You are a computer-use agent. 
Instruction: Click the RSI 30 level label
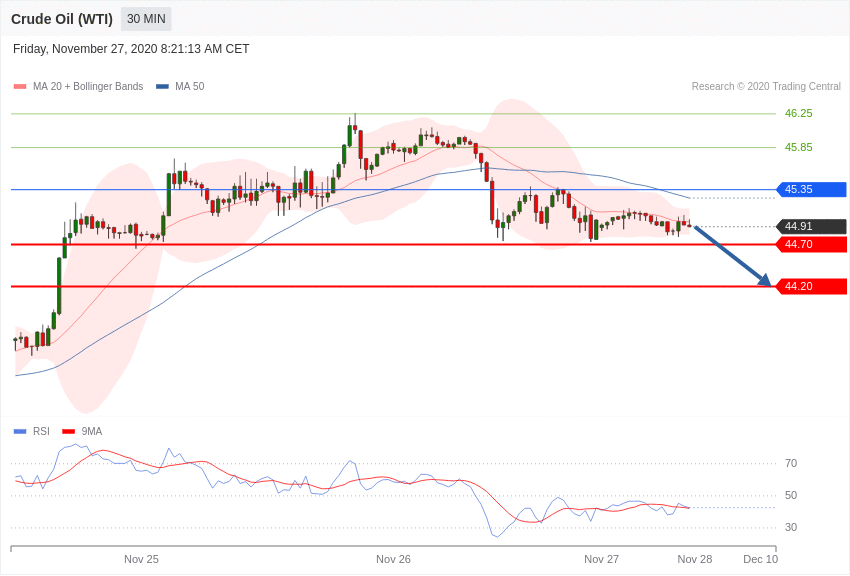(x=791, y=527)
